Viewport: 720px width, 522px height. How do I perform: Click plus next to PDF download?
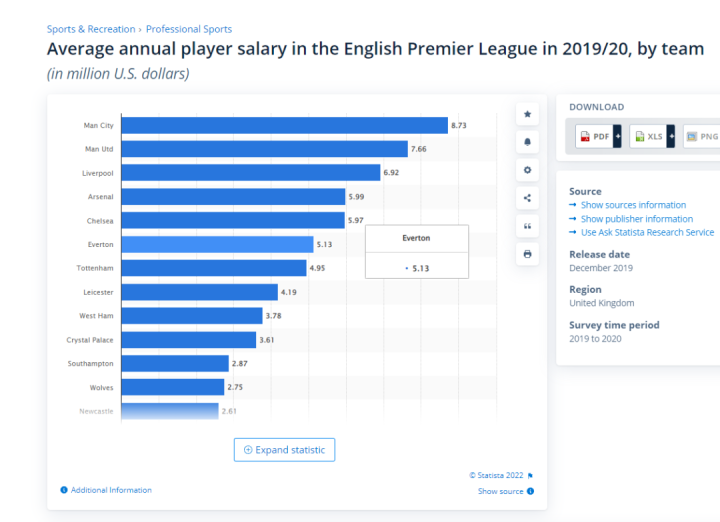pos(617,136)
